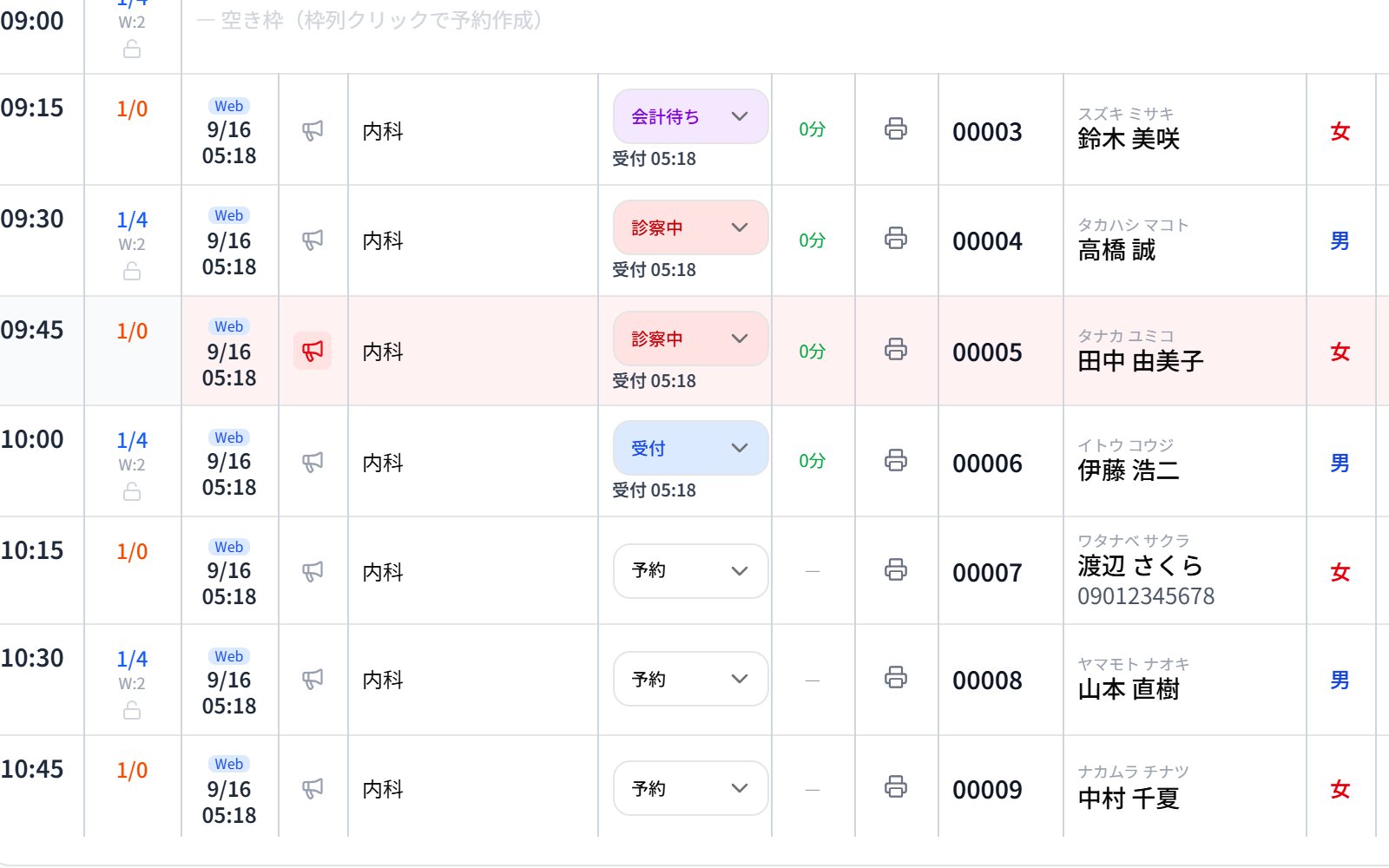
Task: Click the megaphone call icon for 高橋 誠
Action: click(x=313, y=240)
